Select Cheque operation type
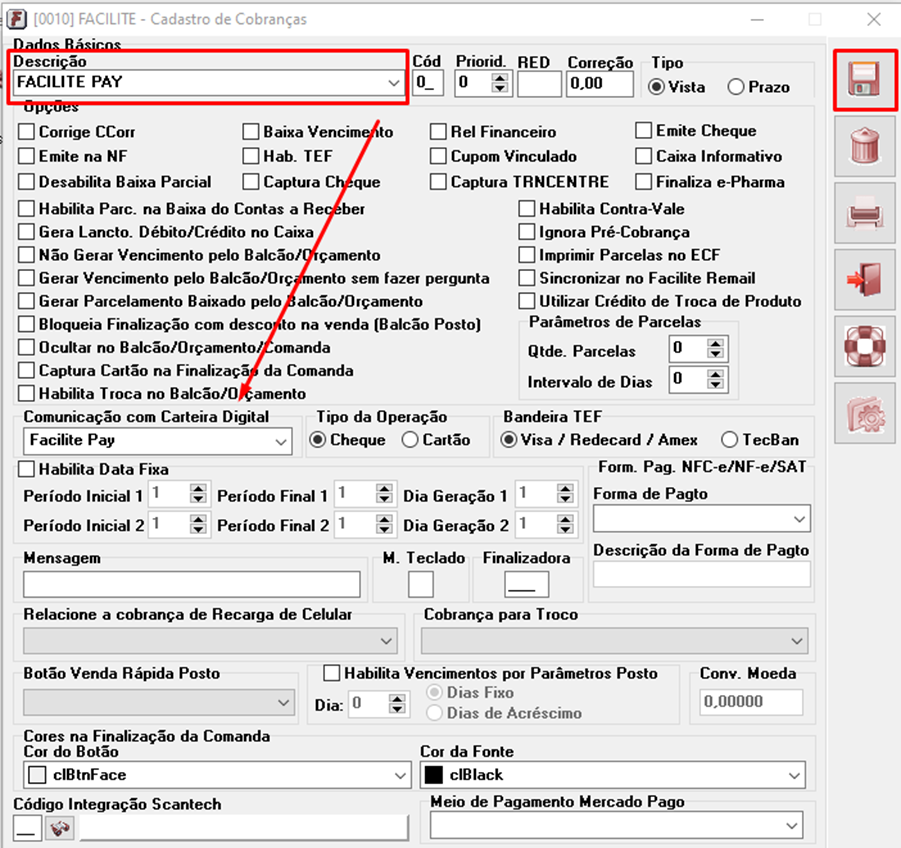Screen dimensions: 901x848 [317, 440]
